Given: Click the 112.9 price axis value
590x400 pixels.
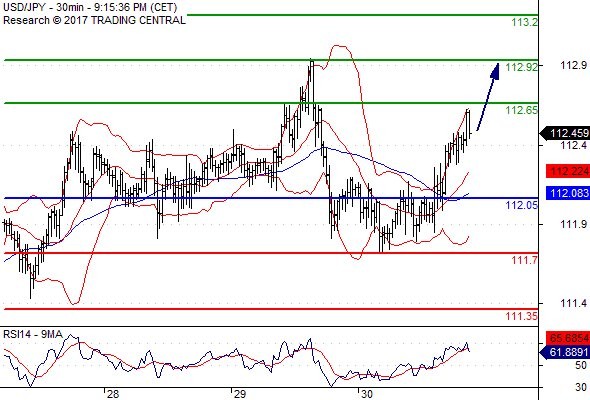Looking at the screenshot, I should (573, 65).
